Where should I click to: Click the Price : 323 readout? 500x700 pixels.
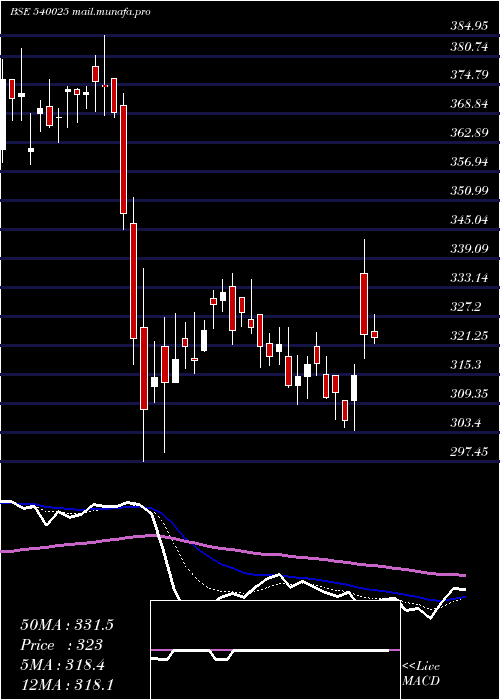pyautogui.click(x=62, y=645)
